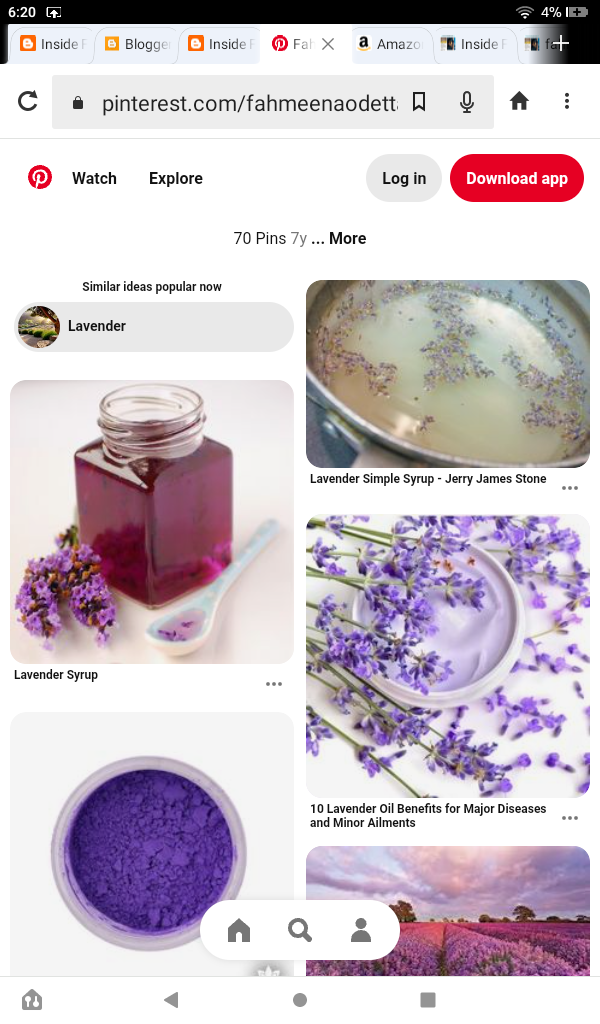Switch to the Blogger browser tab
The height and width of the screenshot is (1024, 600).
[138, 44]
